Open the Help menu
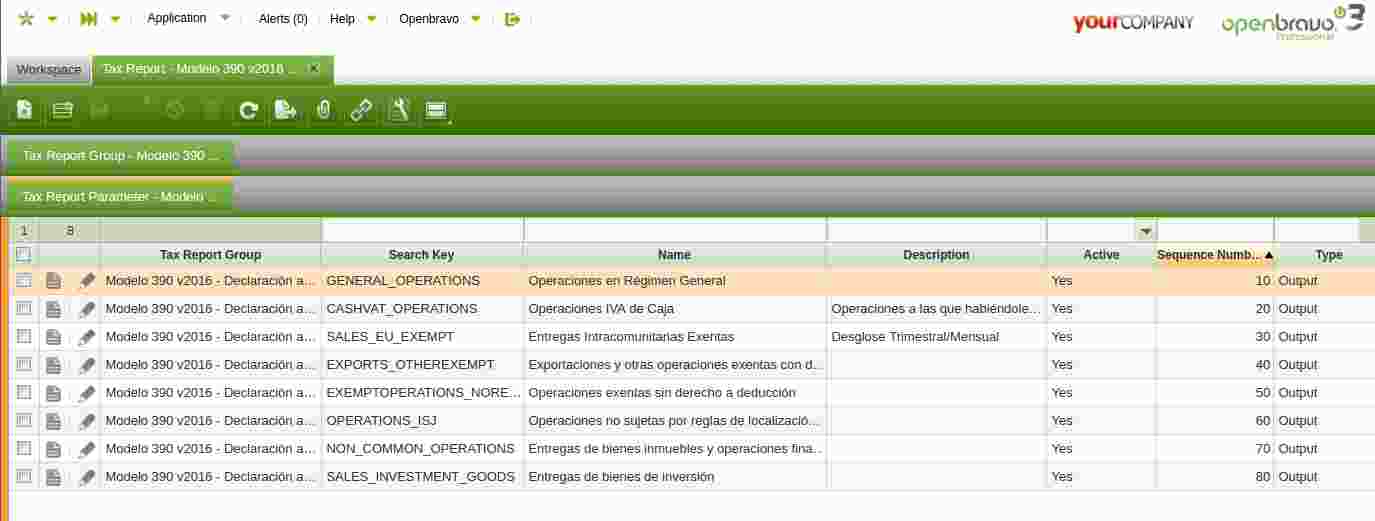Image resolution: width=1375 pixels, height=521 pixels. 352,19
